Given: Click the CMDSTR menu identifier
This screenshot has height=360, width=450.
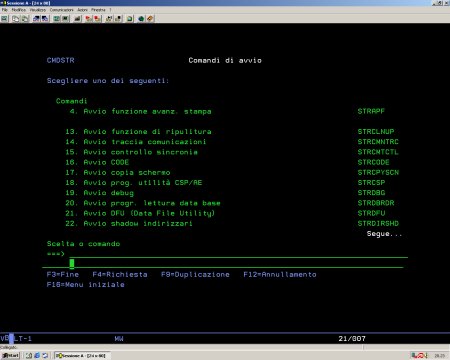Looking at the screenshot, I should (60, 60).
